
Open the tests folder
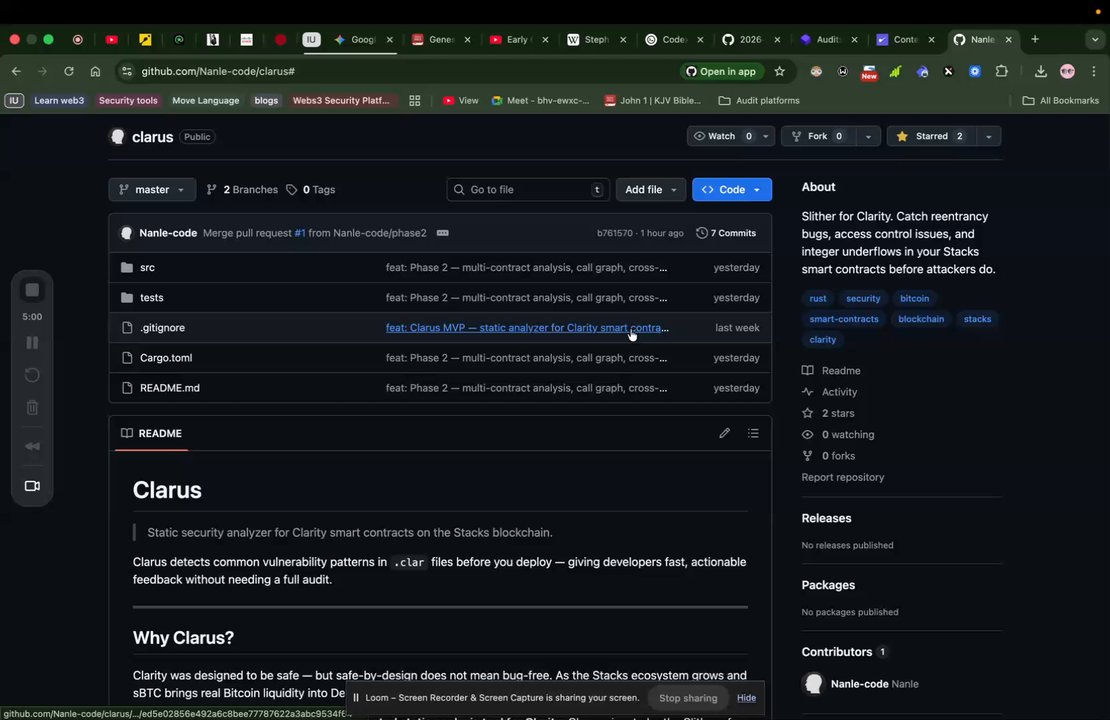pos(151,298)
